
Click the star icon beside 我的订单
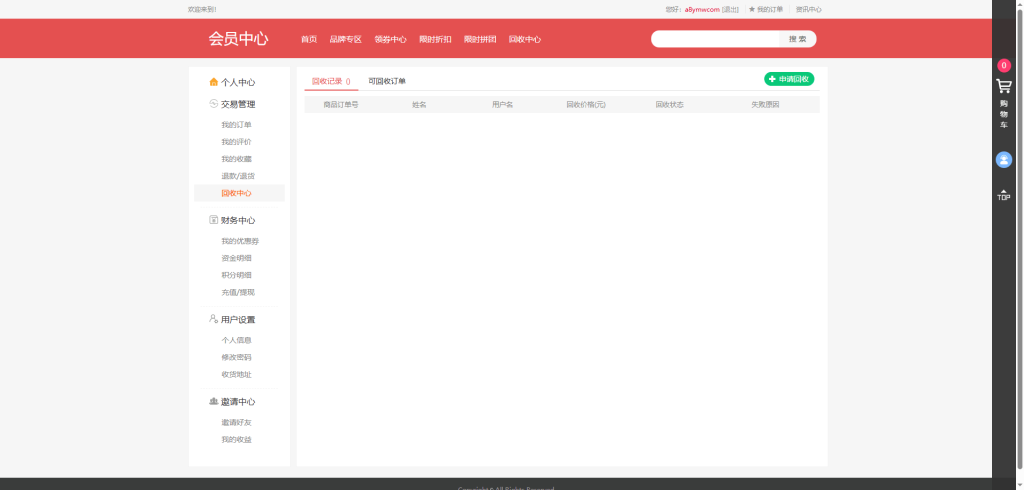pos(752,9)
